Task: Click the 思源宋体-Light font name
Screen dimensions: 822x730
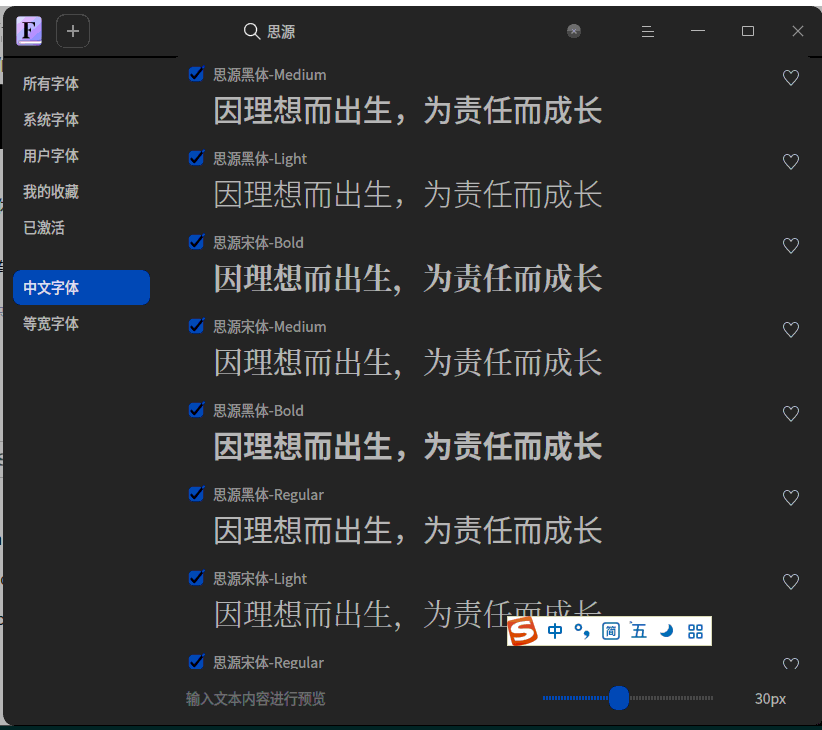Action: click(x=259, y=579)
